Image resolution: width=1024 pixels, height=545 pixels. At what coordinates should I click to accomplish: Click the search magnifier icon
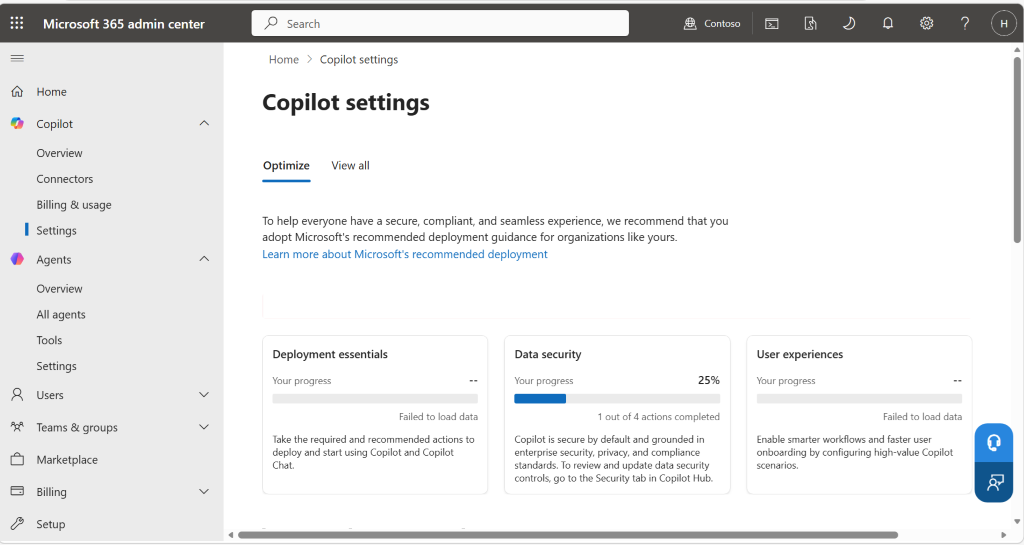pyautogui.click(x=271, y=23)
